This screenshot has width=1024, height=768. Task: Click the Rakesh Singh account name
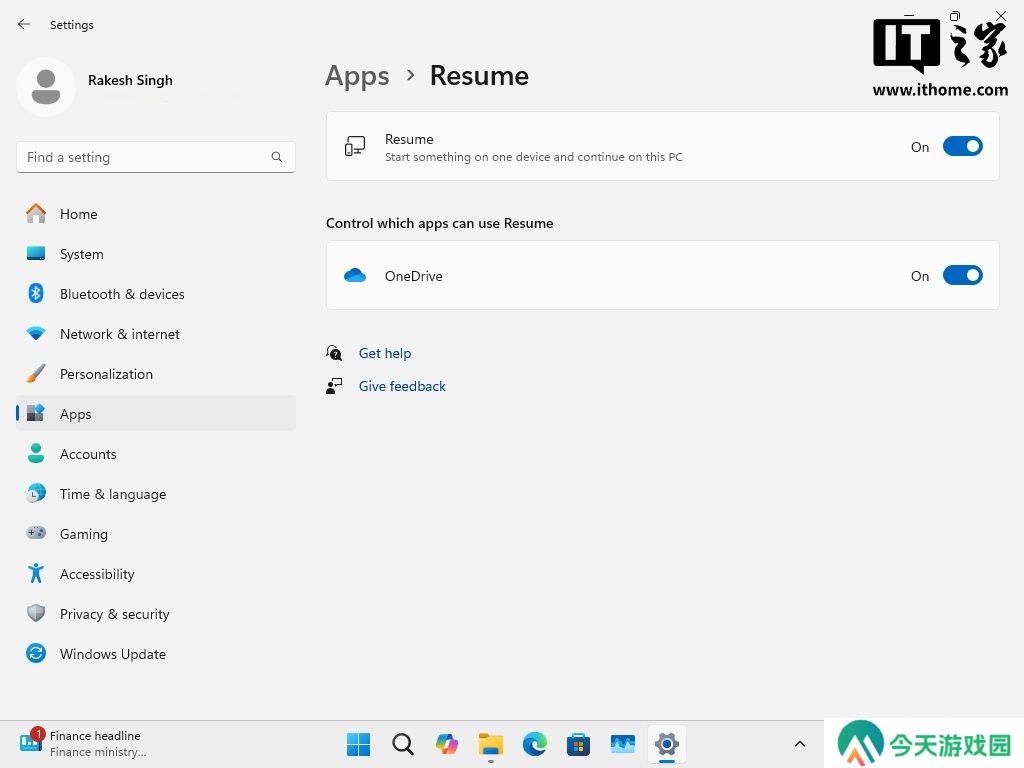[131, 80]
